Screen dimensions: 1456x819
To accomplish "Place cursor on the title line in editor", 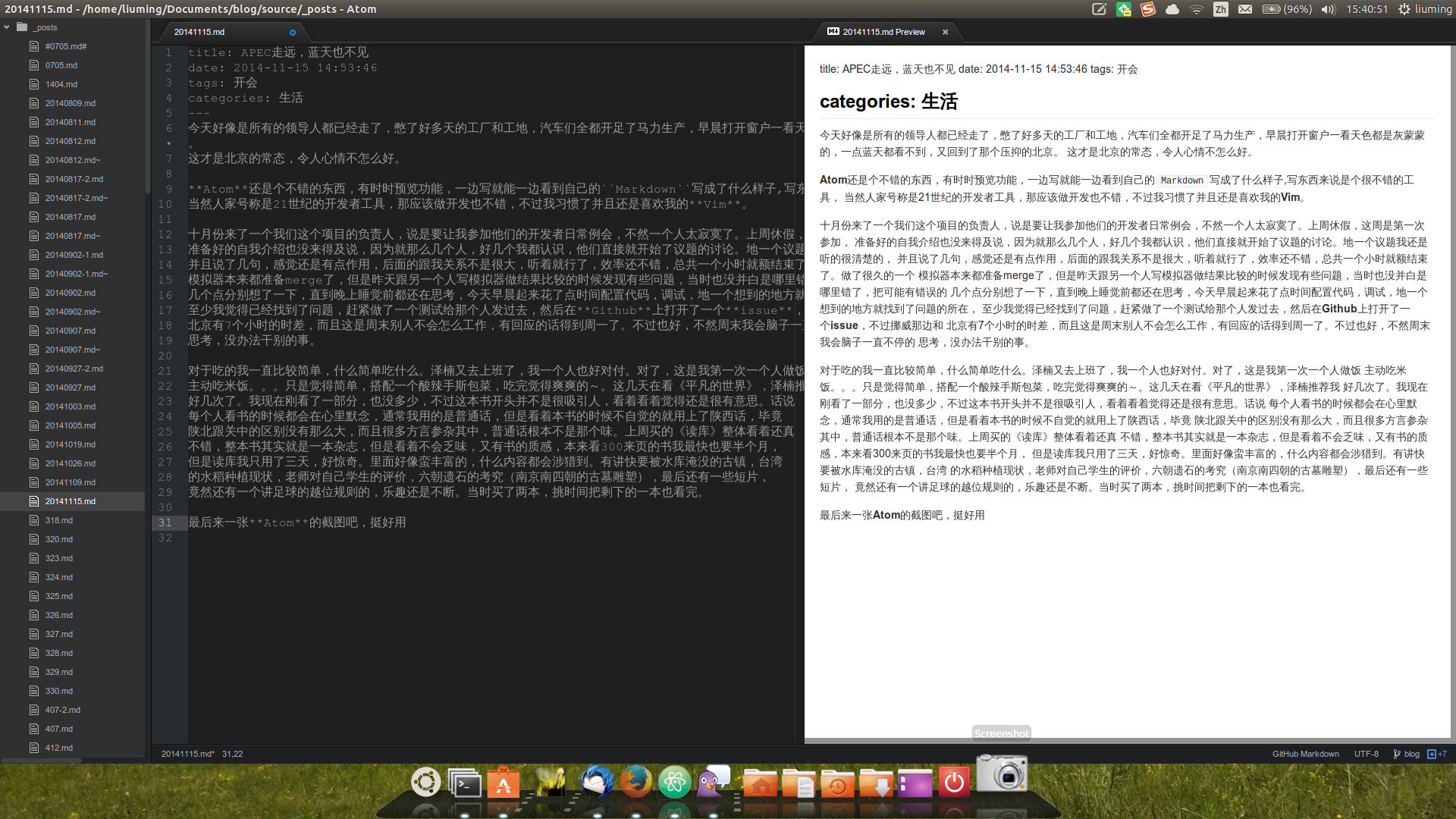I will (x=278, y=52).
